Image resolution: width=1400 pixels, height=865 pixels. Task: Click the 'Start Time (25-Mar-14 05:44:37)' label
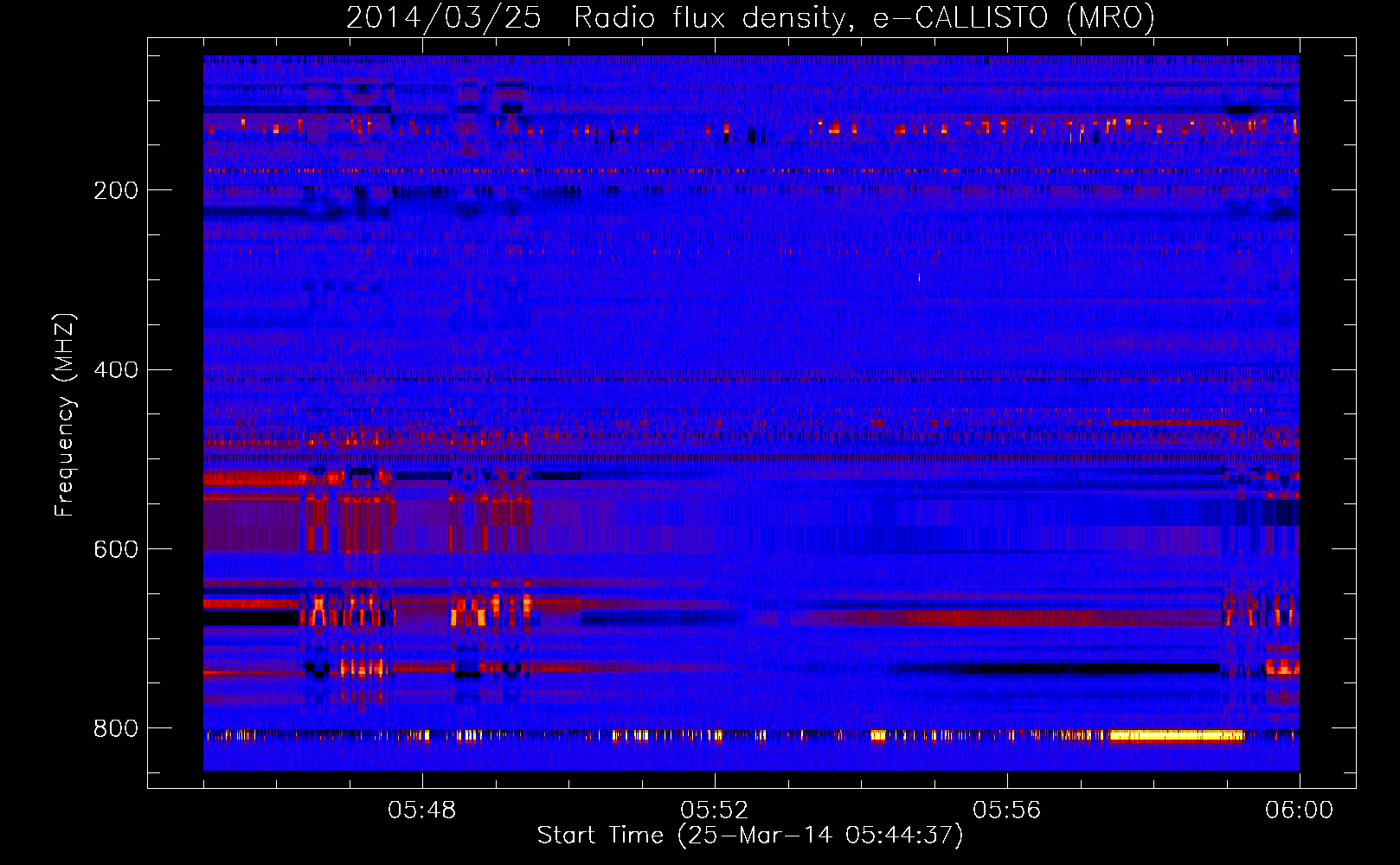click(x=750, y=836)
